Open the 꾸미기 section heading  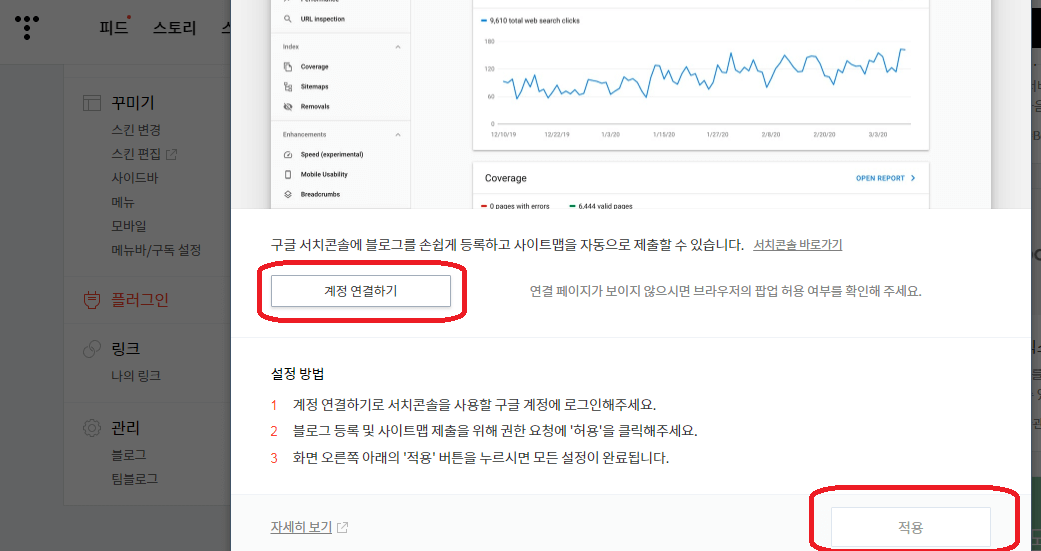coord(133,103)
